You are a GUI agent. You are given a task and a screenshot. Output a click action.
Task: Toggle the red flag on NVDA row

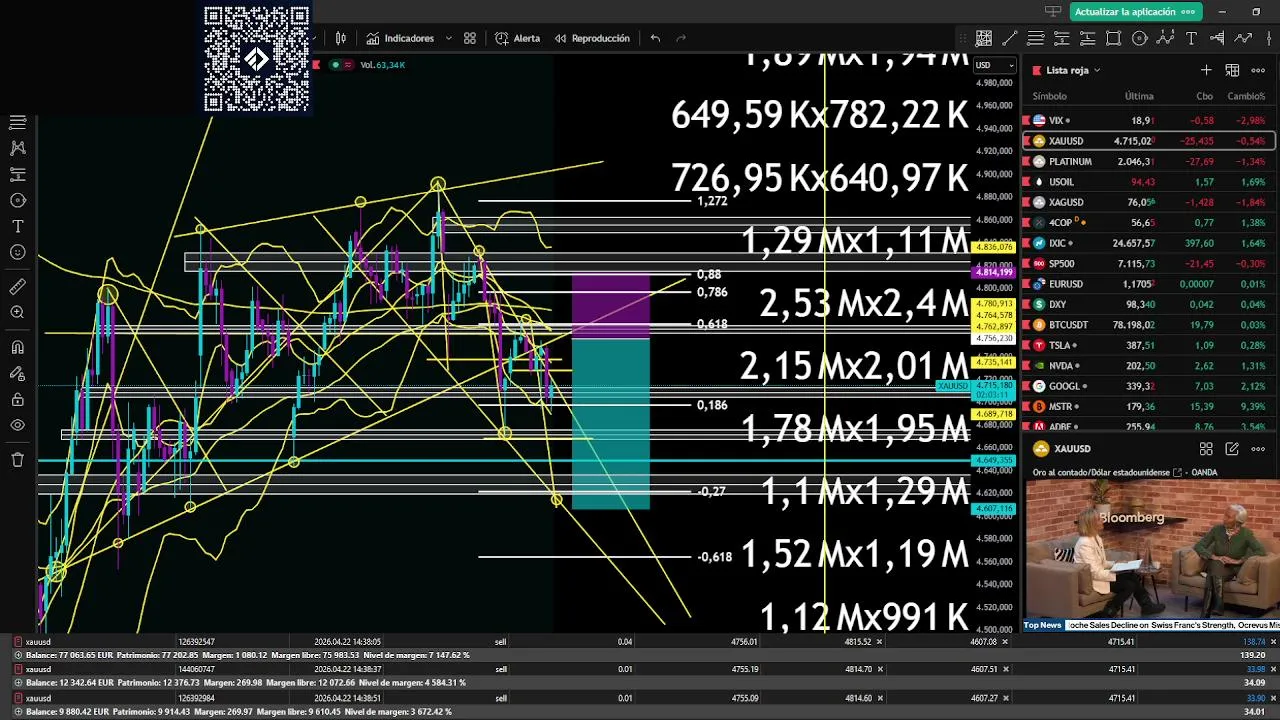pyautogui.click(x=1026, y=366)
